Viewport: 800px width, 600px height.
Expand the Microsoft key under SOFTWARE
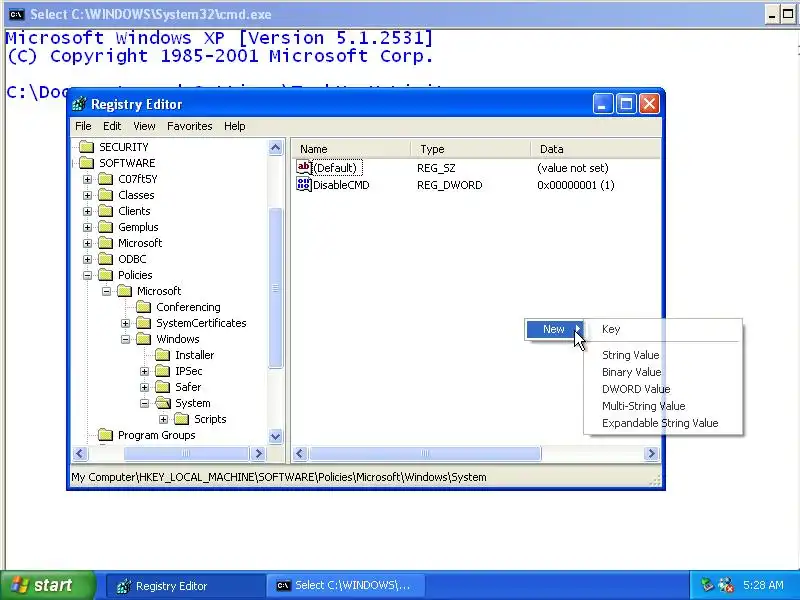(x=87, y=243)
